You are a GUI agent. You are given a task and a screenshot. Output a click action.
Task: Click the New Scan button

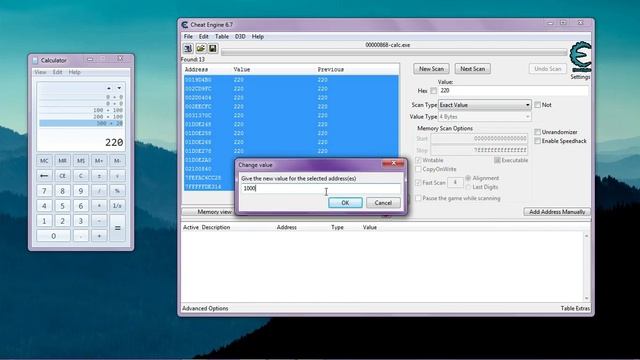[x=431, y=69]
